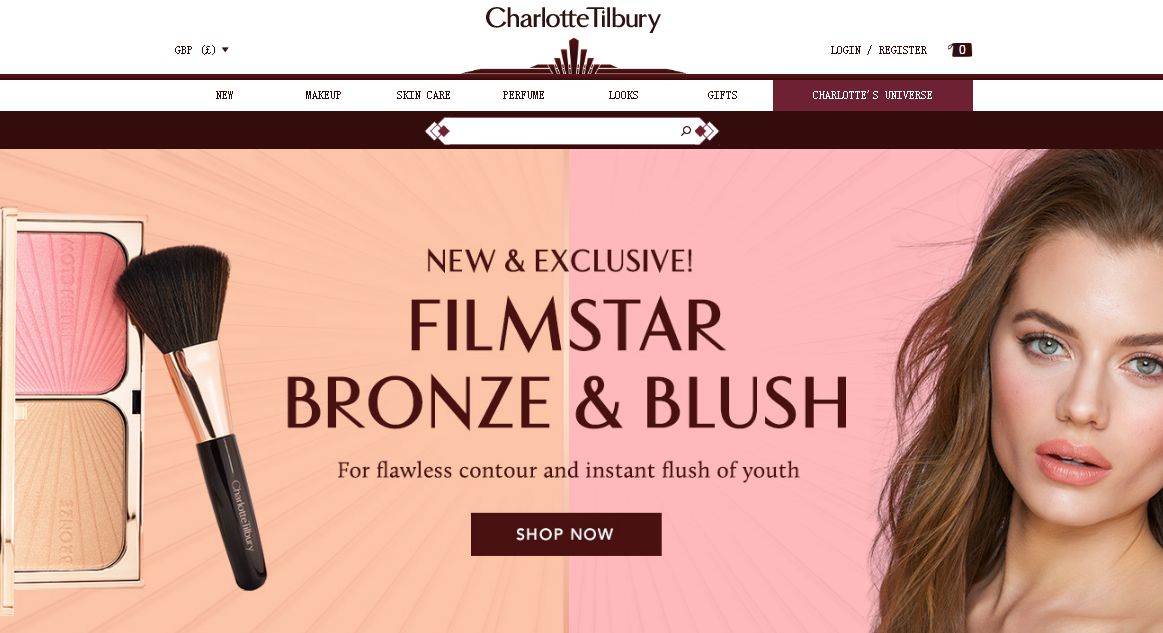Click right diamond ornament of search bar
The height and width of the screenshot is (633, 1163).
click(x=706, y=131)
